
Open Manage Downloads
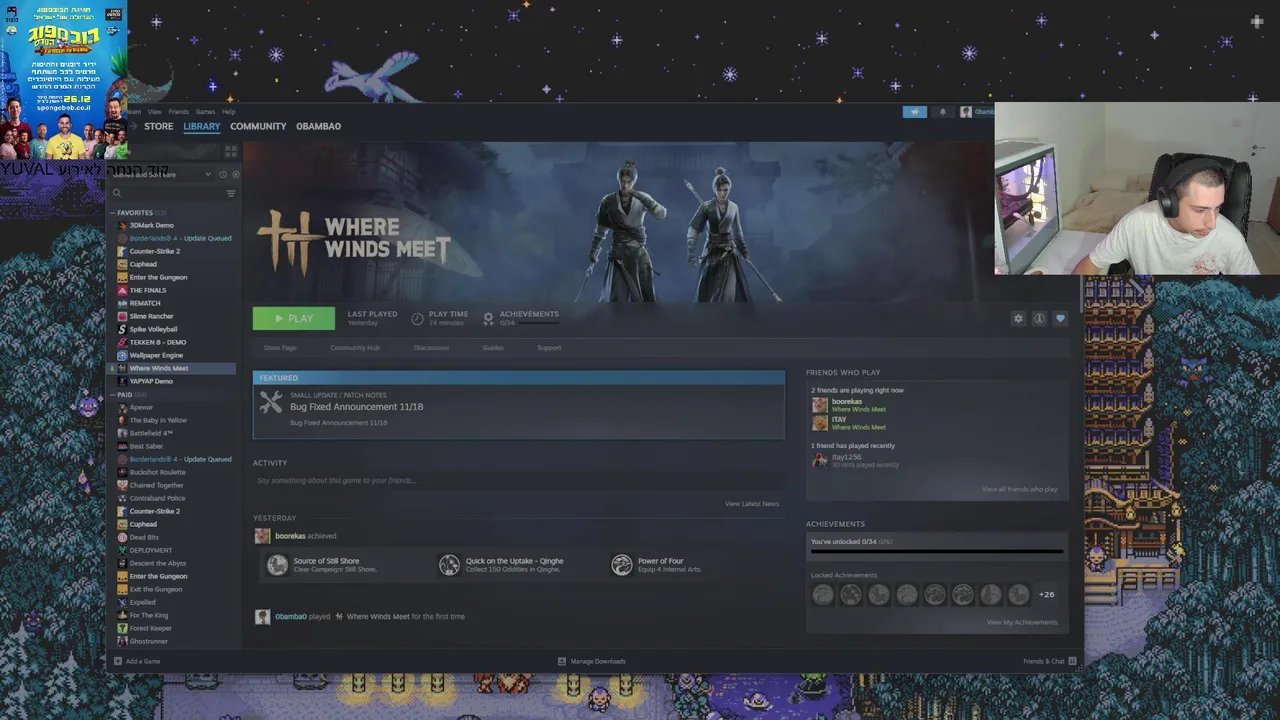coord(591,661)
